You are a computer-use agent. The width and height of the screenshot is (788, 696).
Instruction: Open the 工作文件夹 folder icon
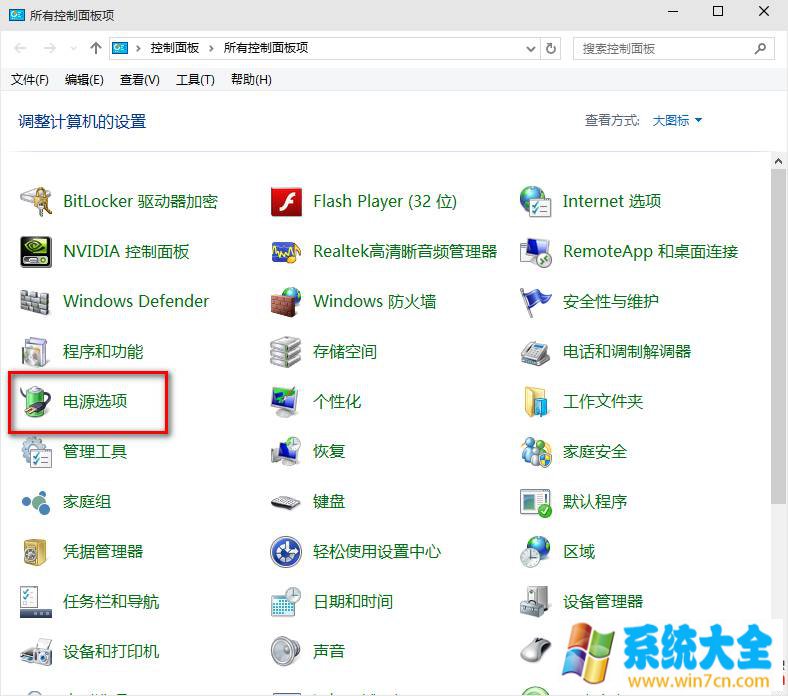click(535, 402)
